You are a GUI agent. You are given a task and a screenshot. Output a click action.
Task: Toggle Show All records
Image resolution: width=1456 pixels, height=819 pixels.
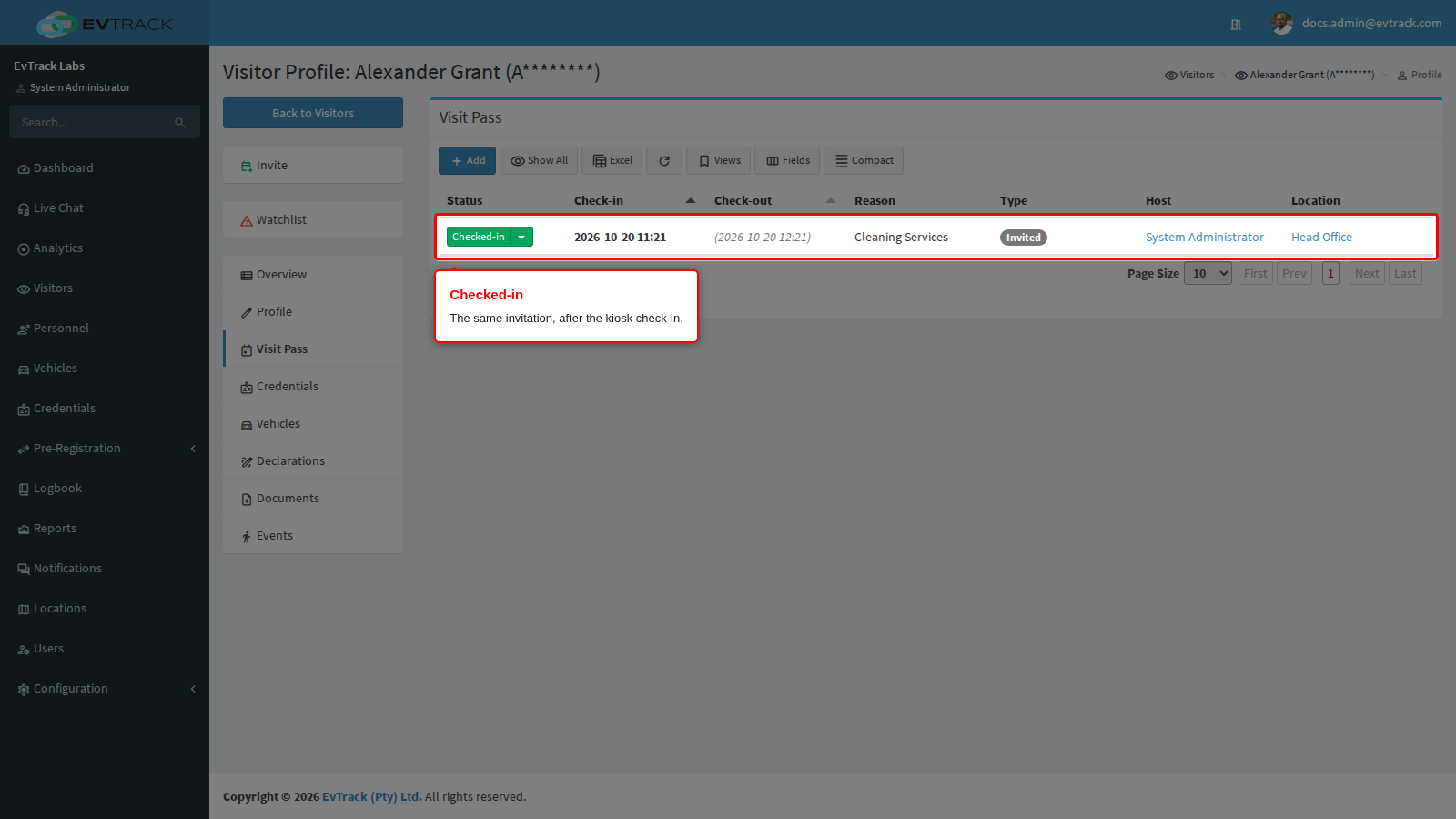click(x=539, y=160)
